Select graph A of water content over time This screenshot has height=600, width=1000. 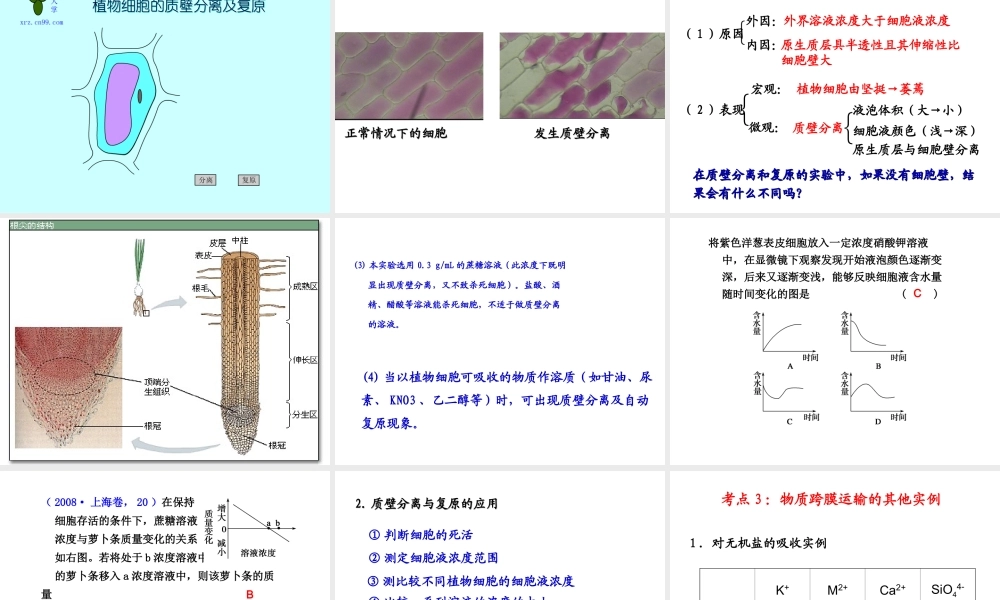pyautogui.click(x=786, y=340)
